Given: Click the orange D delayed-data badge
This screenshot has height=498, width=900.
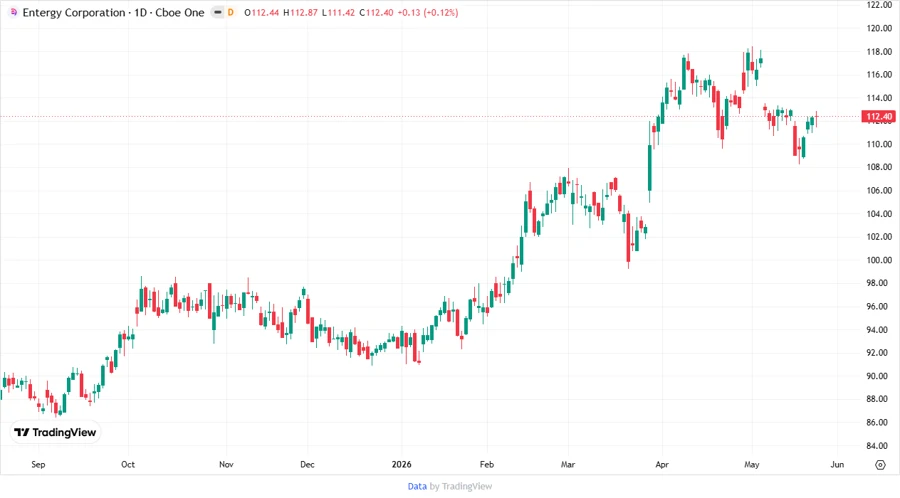Looking at the screenshot, I should tap(231, 12).
